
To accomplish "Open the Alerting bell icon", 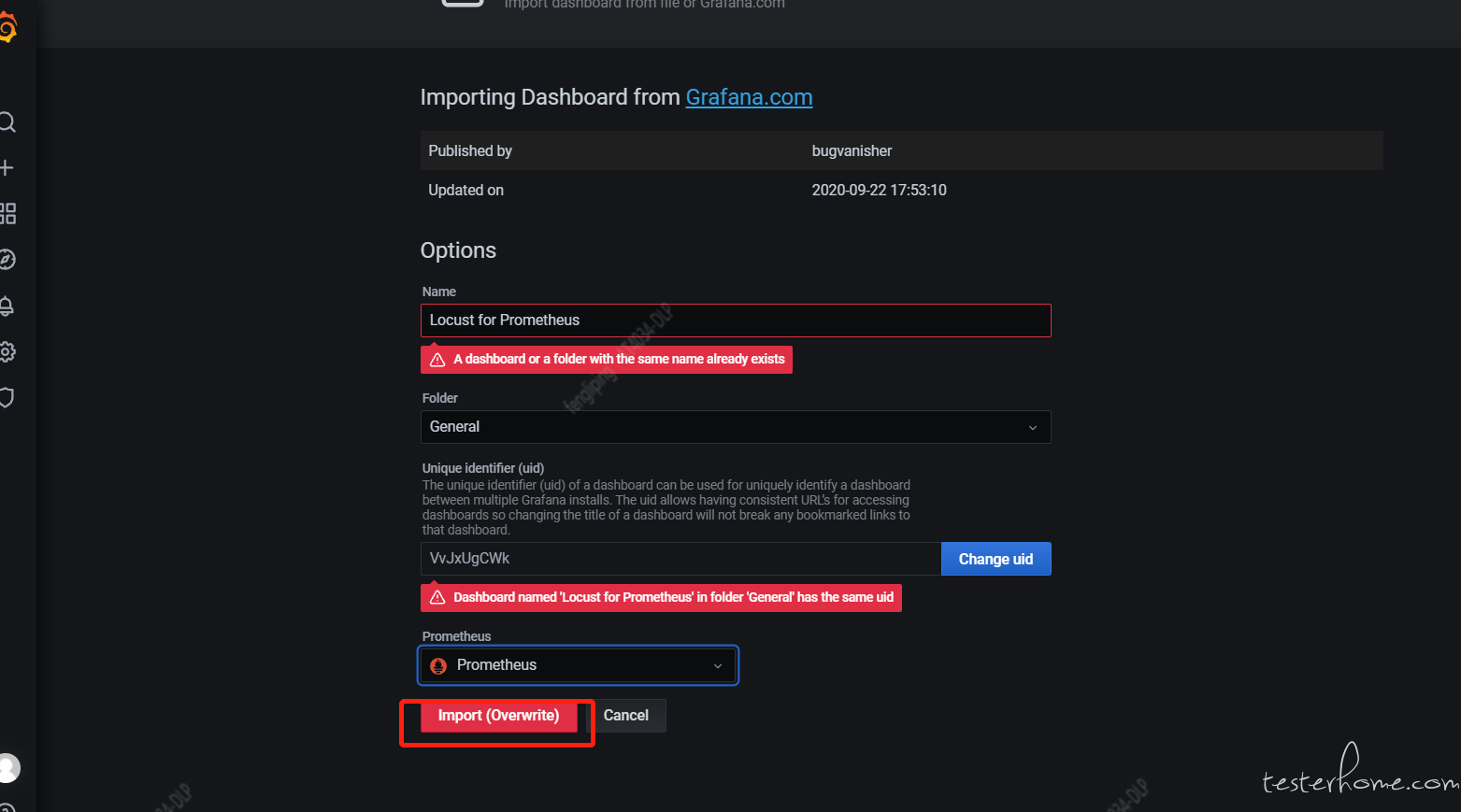I will point(7,306).
